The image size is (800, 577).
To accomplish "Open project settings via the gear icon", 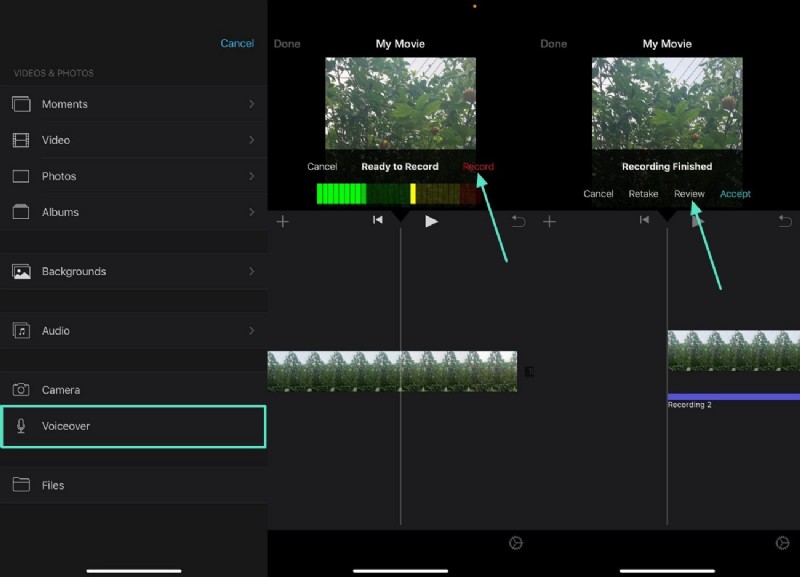I will pos(516,543).
